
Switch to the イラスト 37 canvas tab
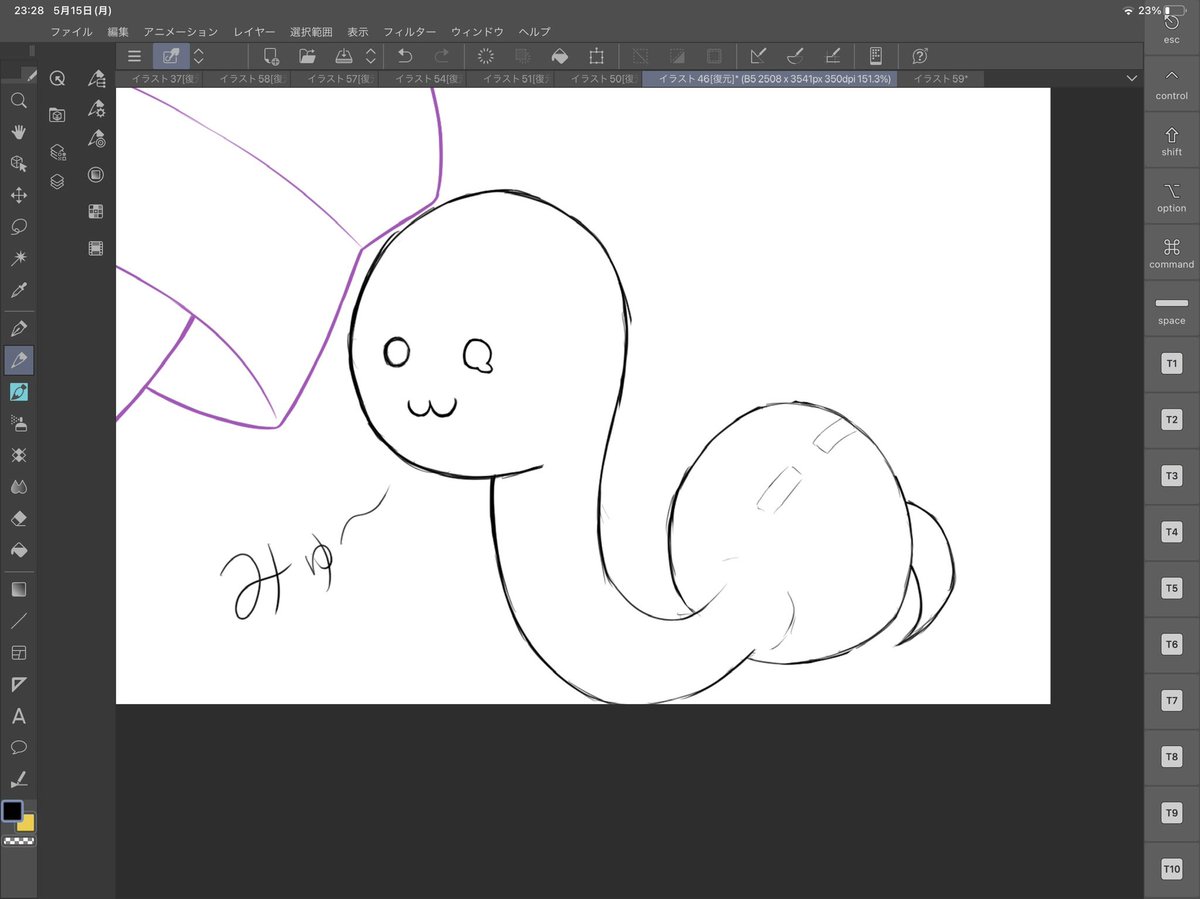(x=160, y=78)
